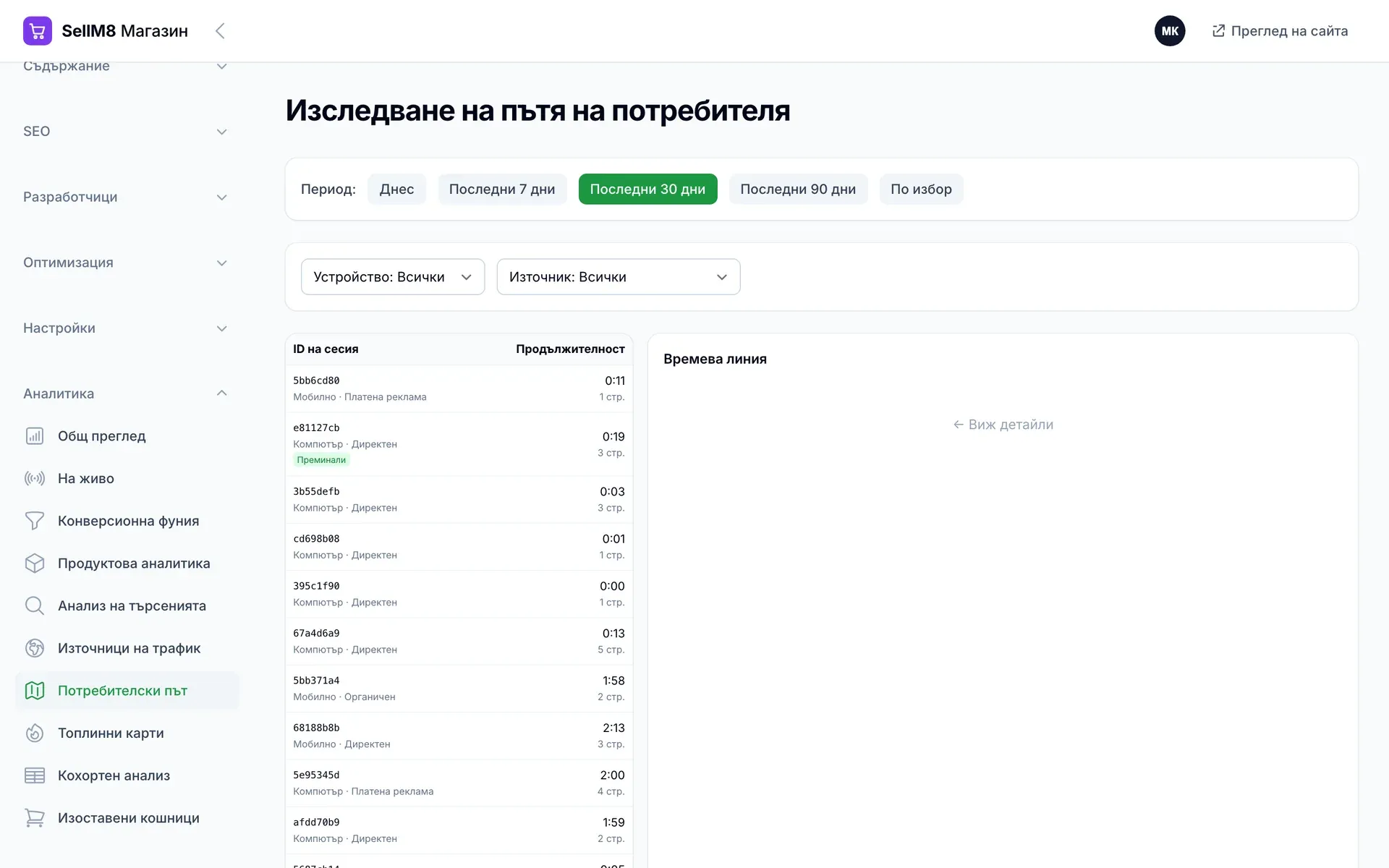Viewport: 1389px width, 868px height.
Task: Select session 5e95345d row
Action: tap(459, 783)
